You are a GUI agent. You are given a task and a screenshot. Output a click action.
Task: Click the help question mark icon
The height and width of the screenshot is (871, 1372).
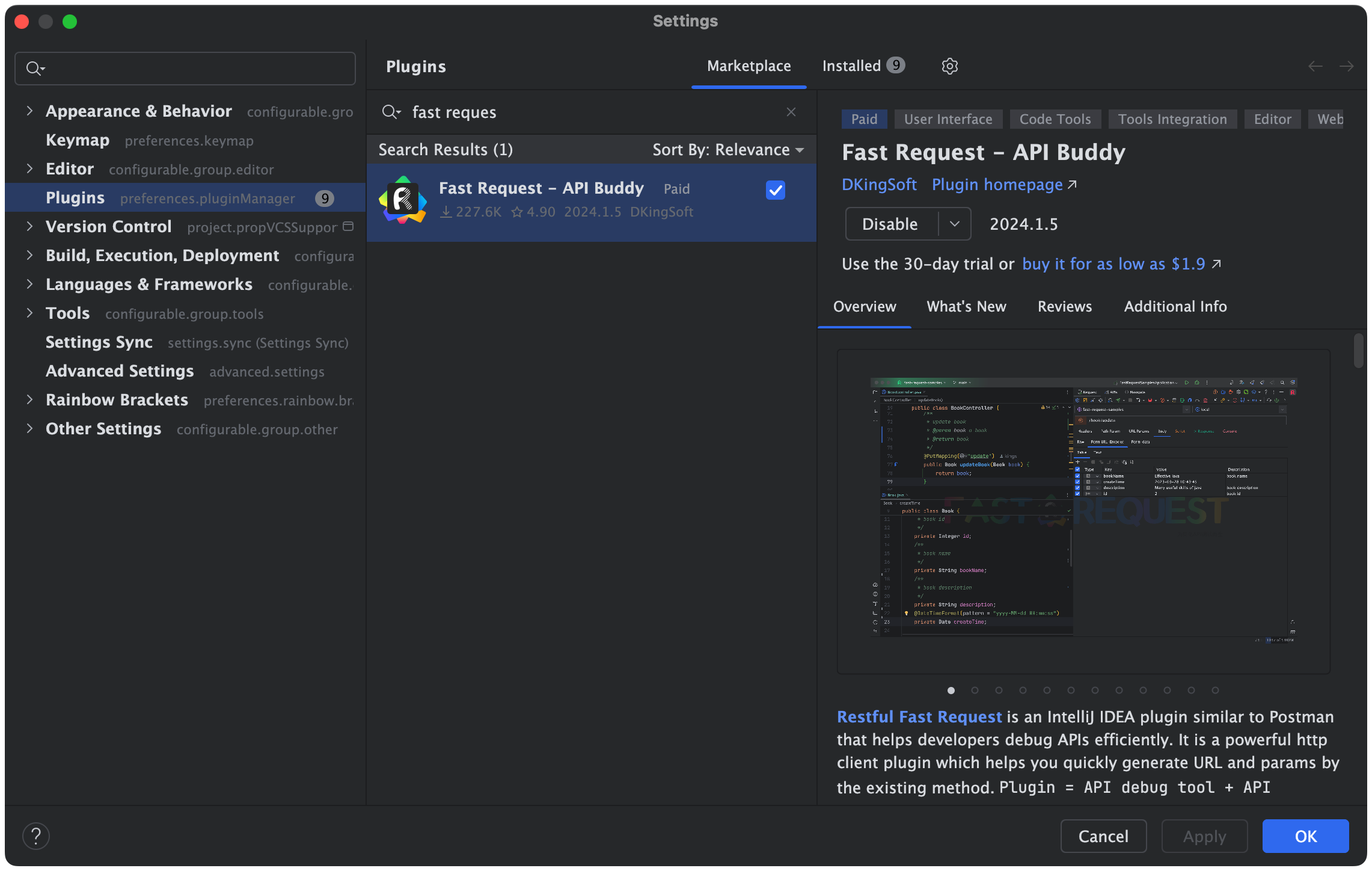coord(36,836)
